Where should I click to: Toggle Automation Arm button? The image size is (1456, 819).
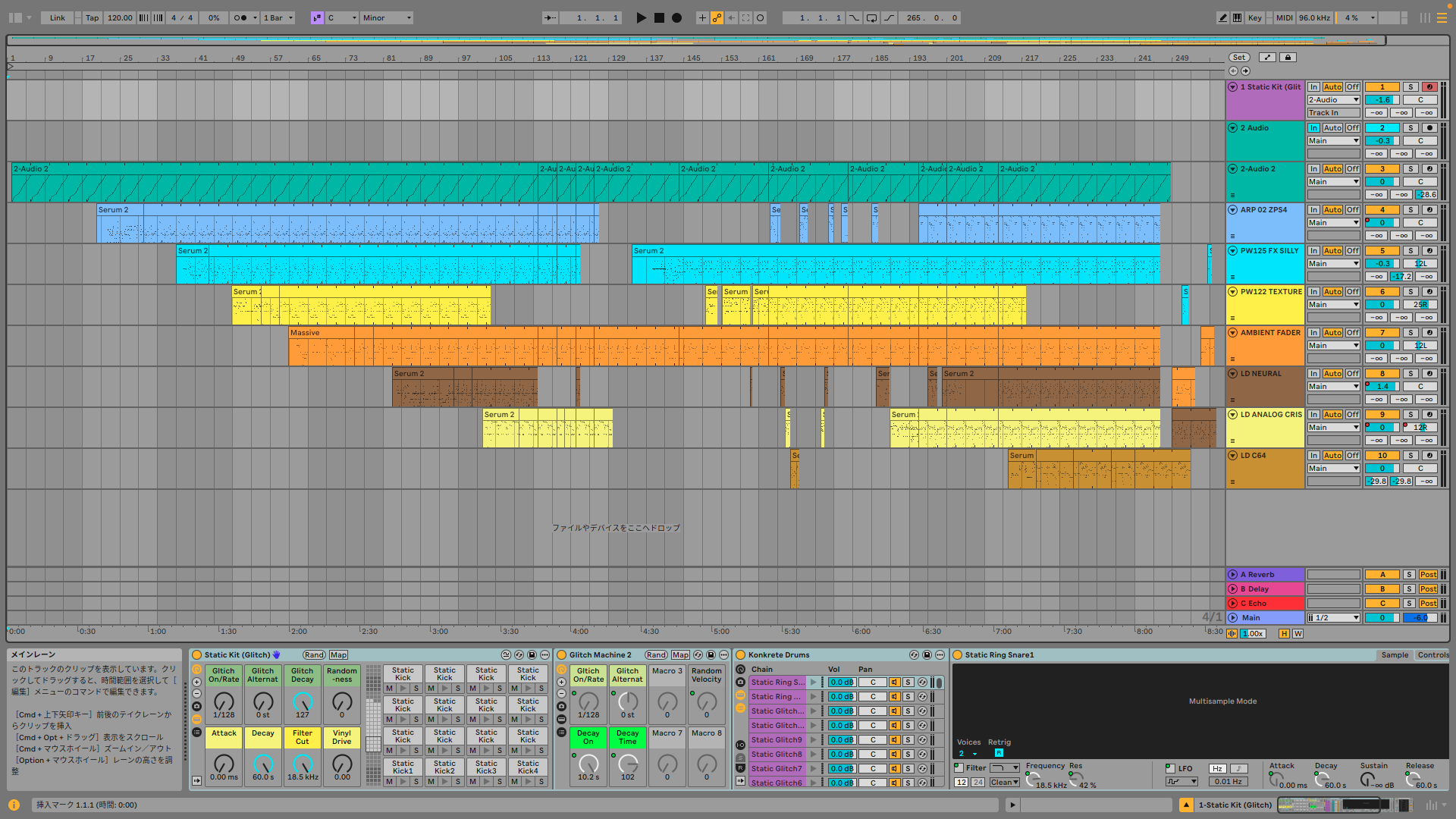[x=717, y=17]
